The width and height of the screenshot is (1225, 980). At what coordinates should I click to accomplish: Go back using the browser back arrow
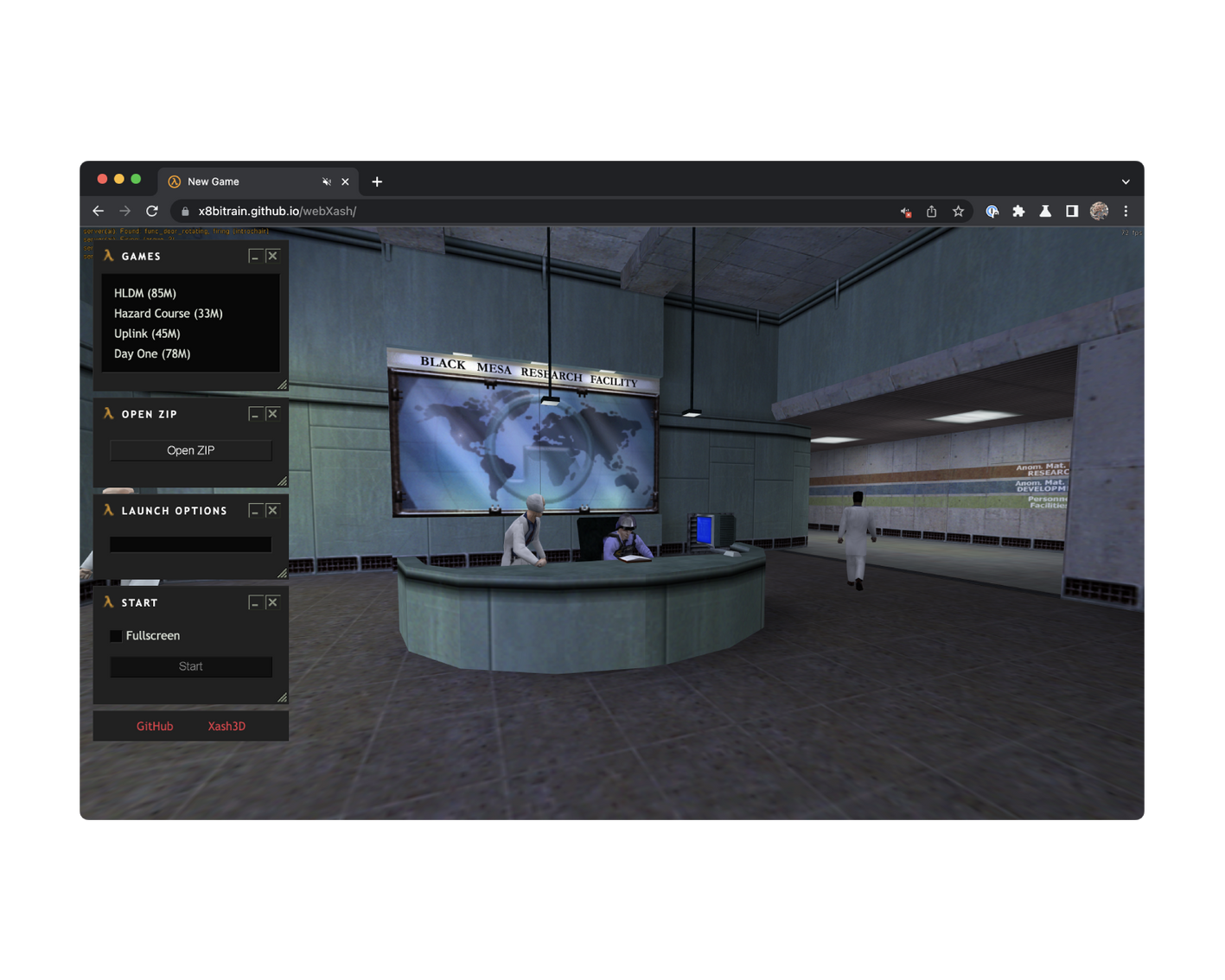click(99, 211)
